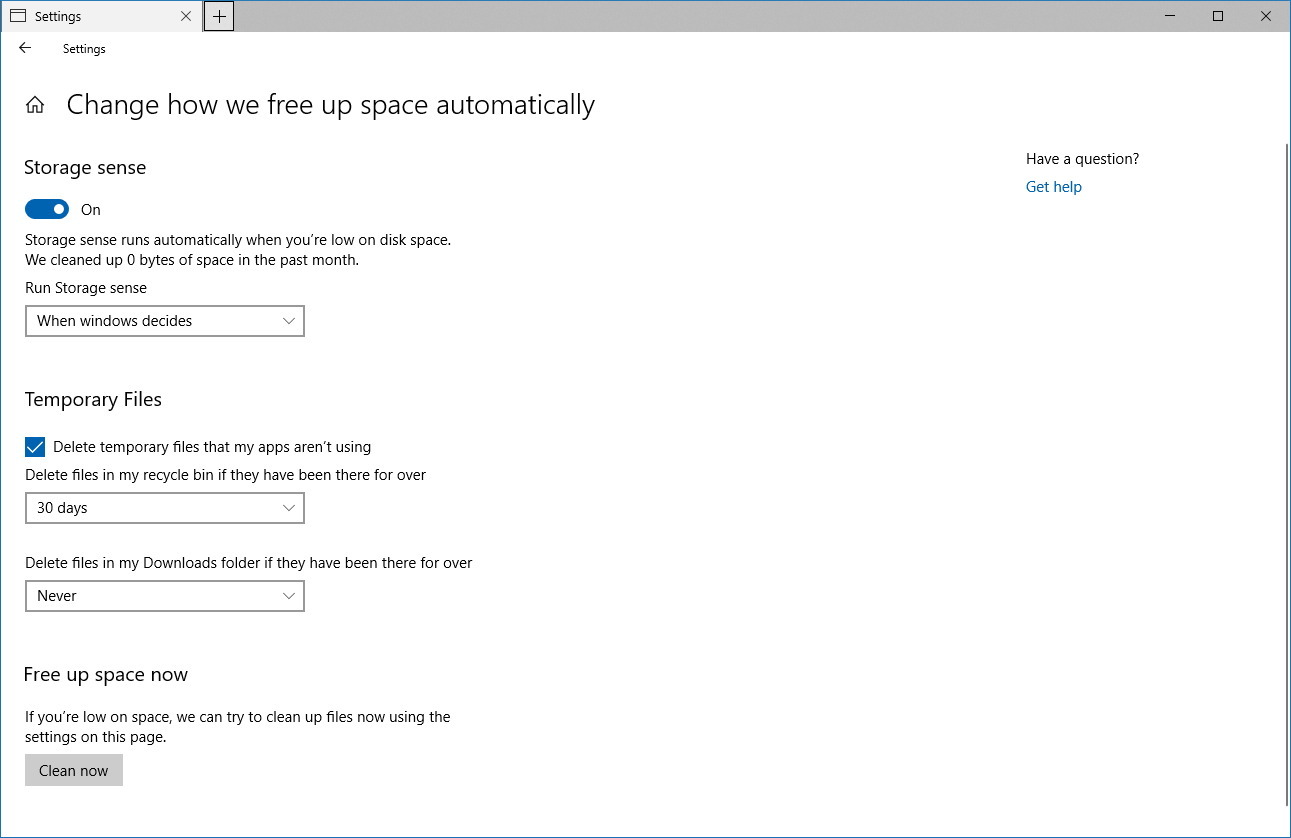Maximize the Settings window

click(x=1218, y=16)
